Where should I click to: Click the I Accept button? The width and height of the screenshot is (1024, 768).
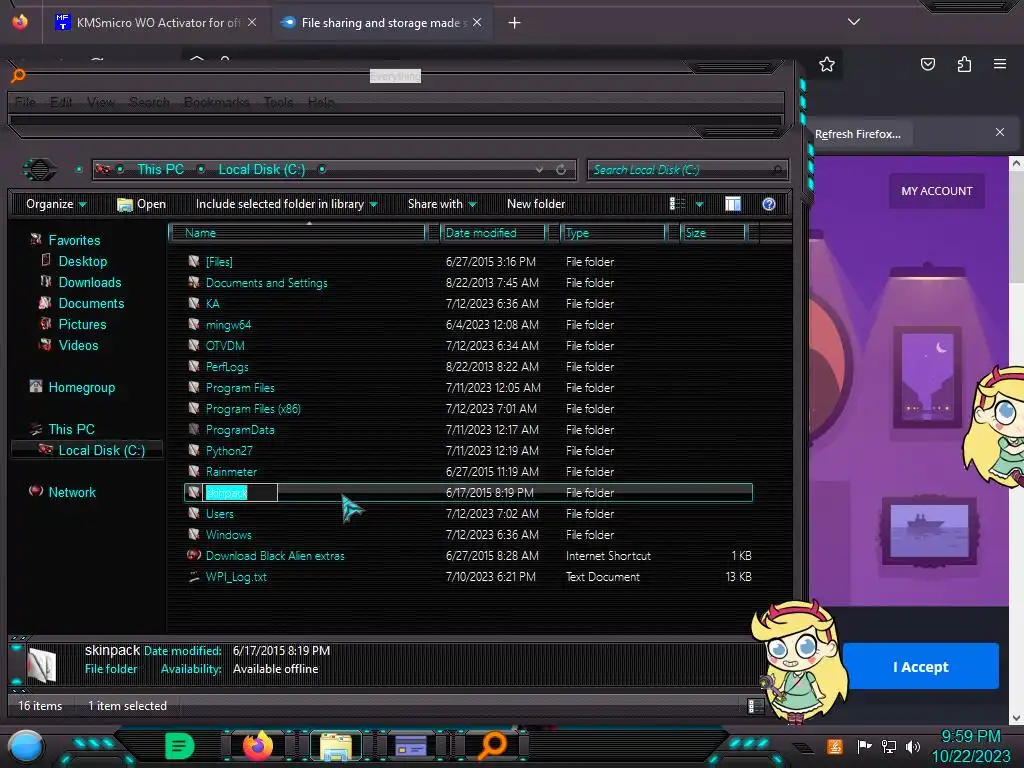point(920,667)
